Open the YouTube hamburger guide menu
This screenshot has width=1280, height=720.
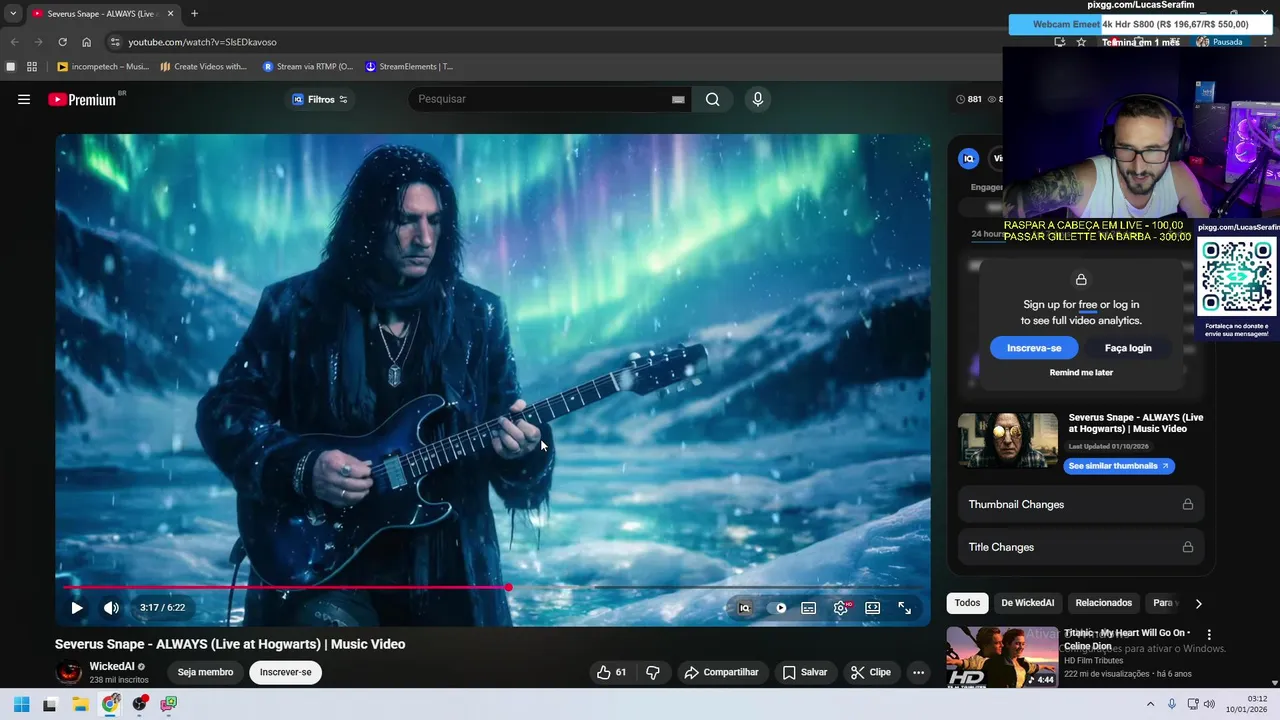pos(24,99)
